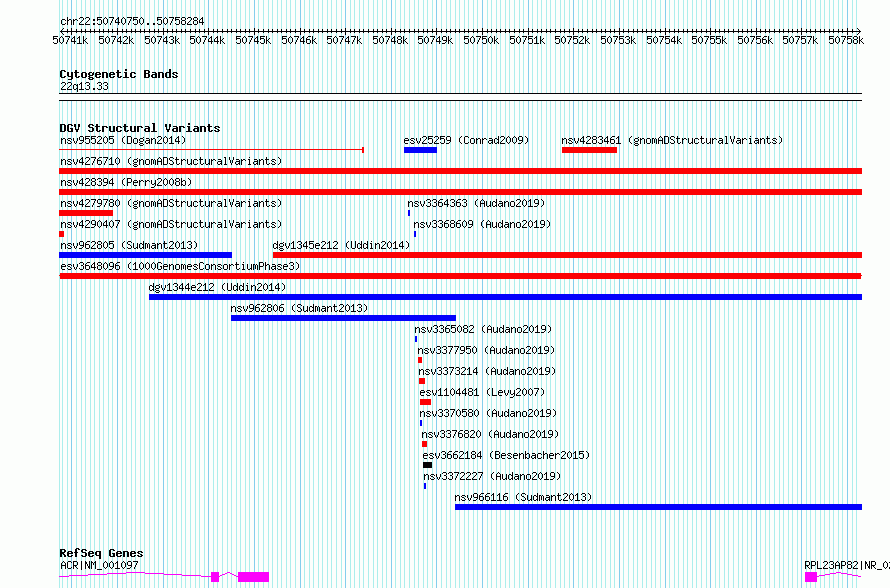
Task: Click ruler position 50742k
Action: point(116,40)
